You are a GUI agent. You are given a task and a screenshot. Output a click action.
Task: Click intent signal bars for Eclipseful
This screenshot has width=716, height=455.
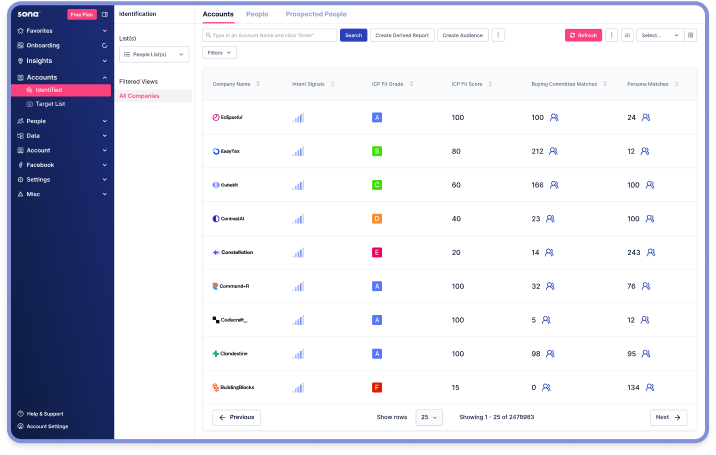(298, 118)
